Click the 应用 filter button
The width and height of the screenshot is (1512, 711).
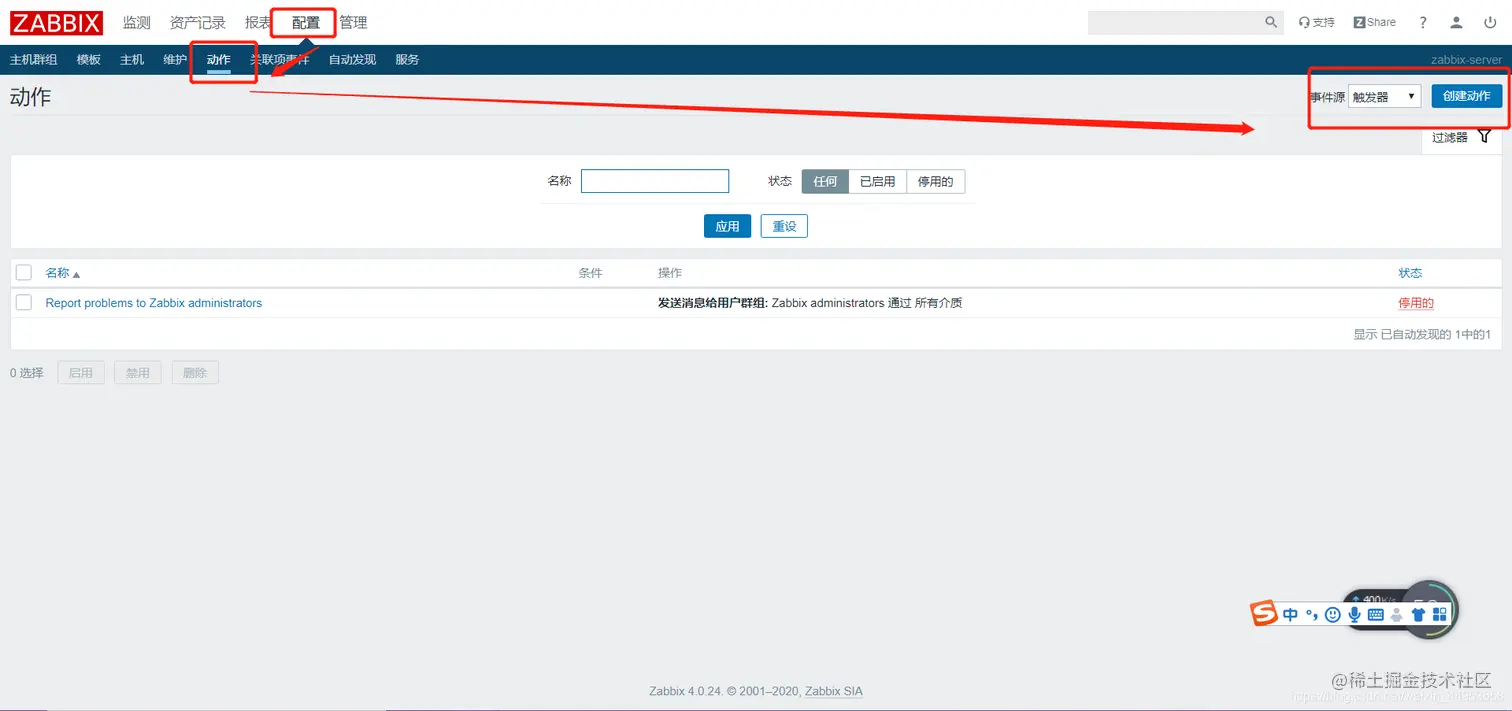727,226
